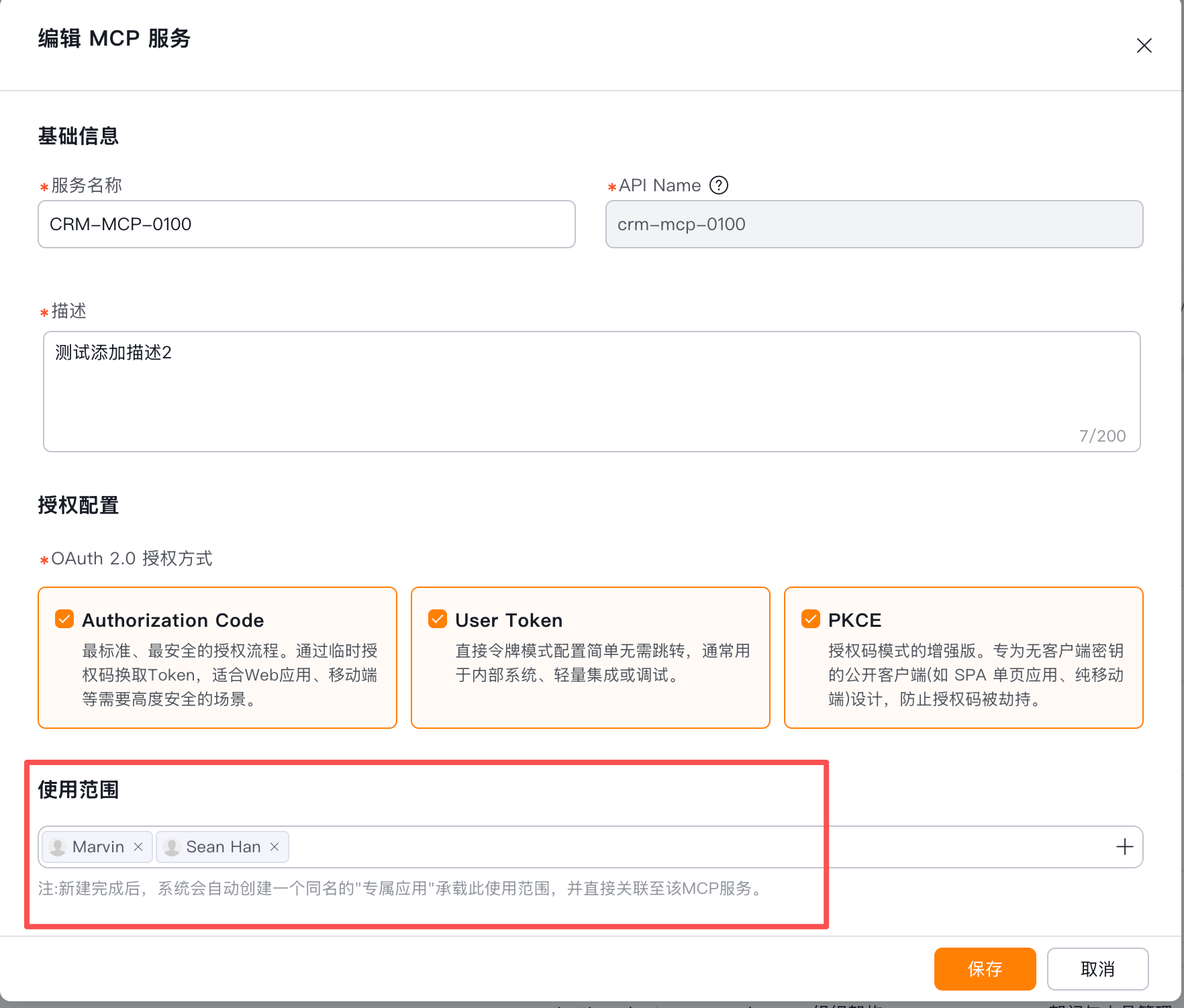Click the Sean Han user tag

(x=222, y=847)
